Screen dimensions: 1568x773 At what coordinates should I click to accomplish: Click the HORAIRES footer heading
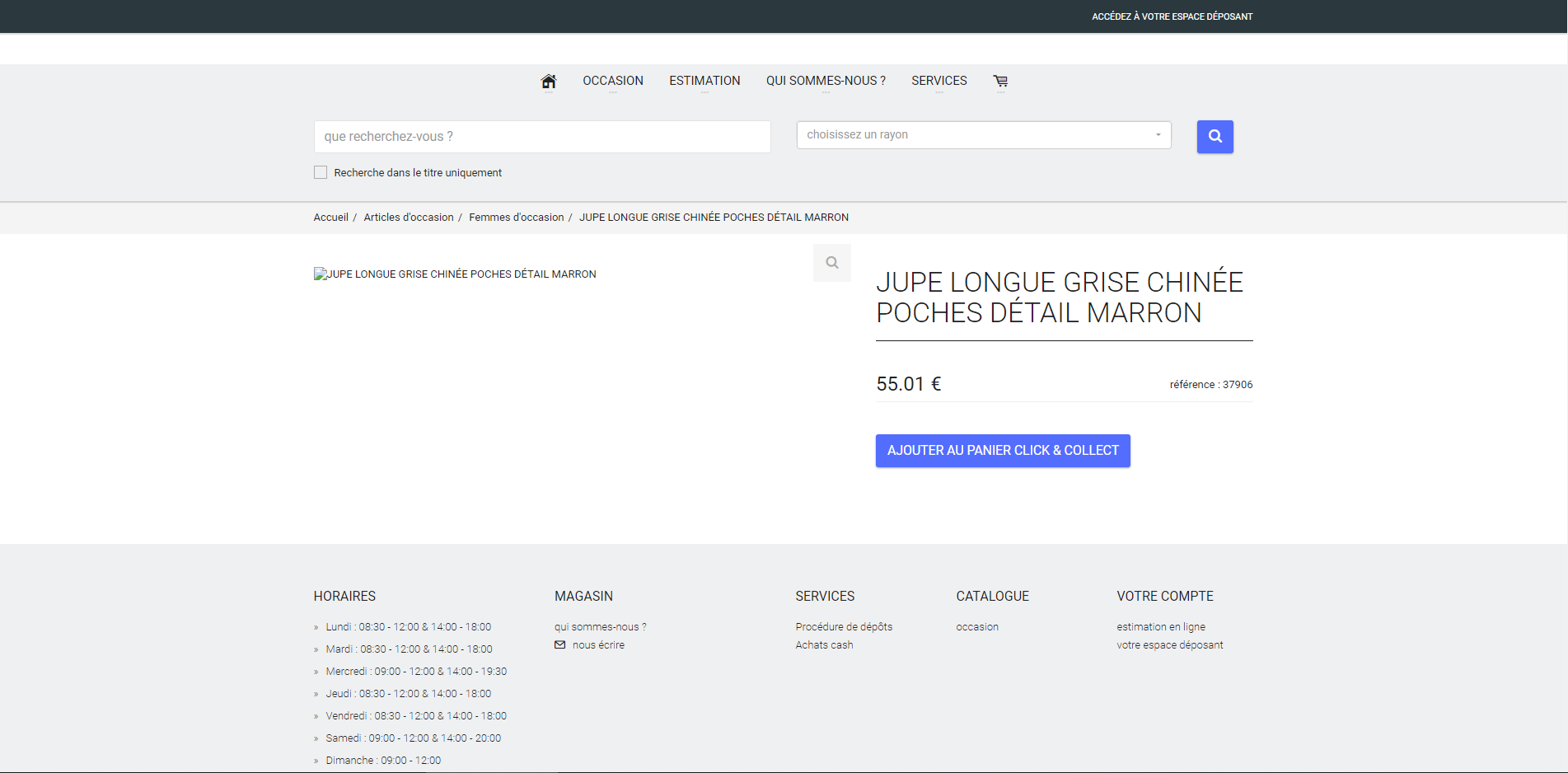coord(344,596)
